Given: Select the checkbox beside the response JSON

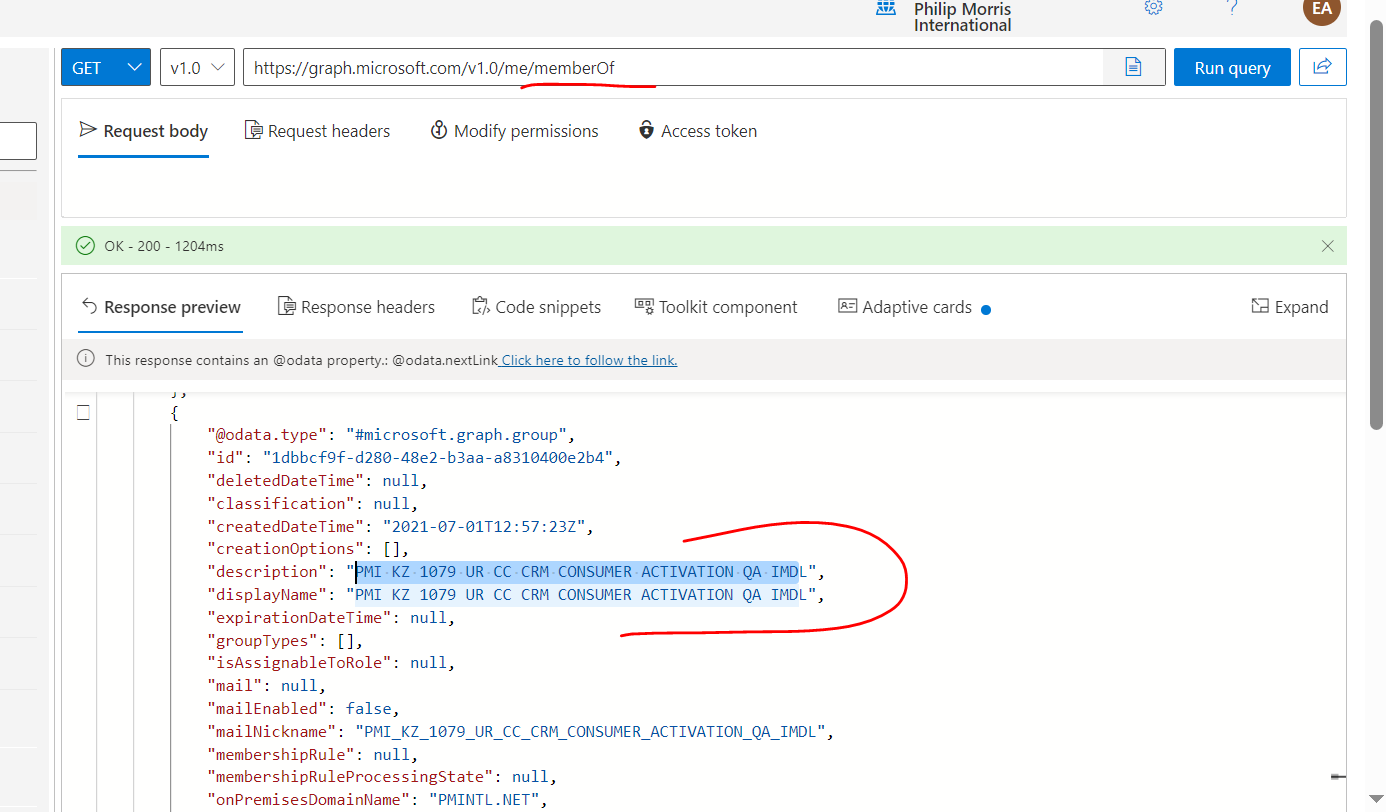Looking at the screenshot, I should (82, 411).
